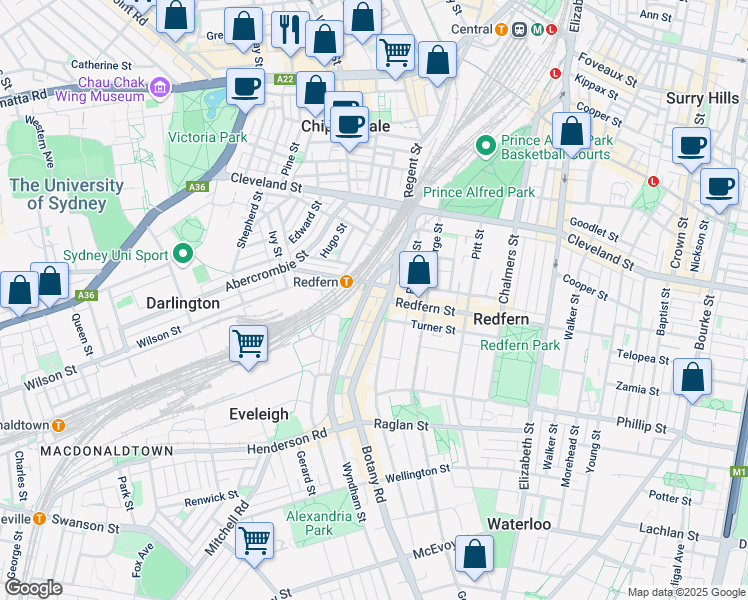Click the shopping bag marker near Zamia St

(x=693, y=380)
